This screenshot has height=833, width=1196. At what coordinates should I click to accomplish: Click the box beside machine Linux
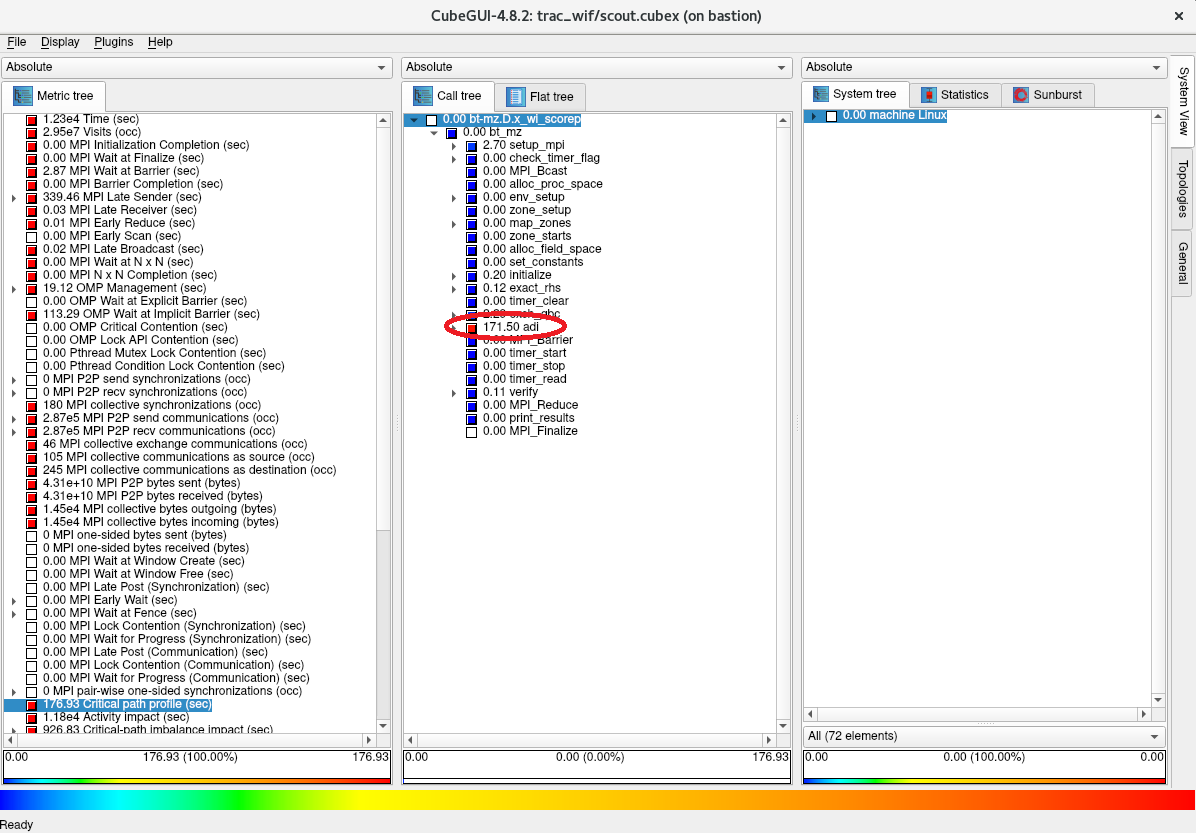[x=831, y=116]
